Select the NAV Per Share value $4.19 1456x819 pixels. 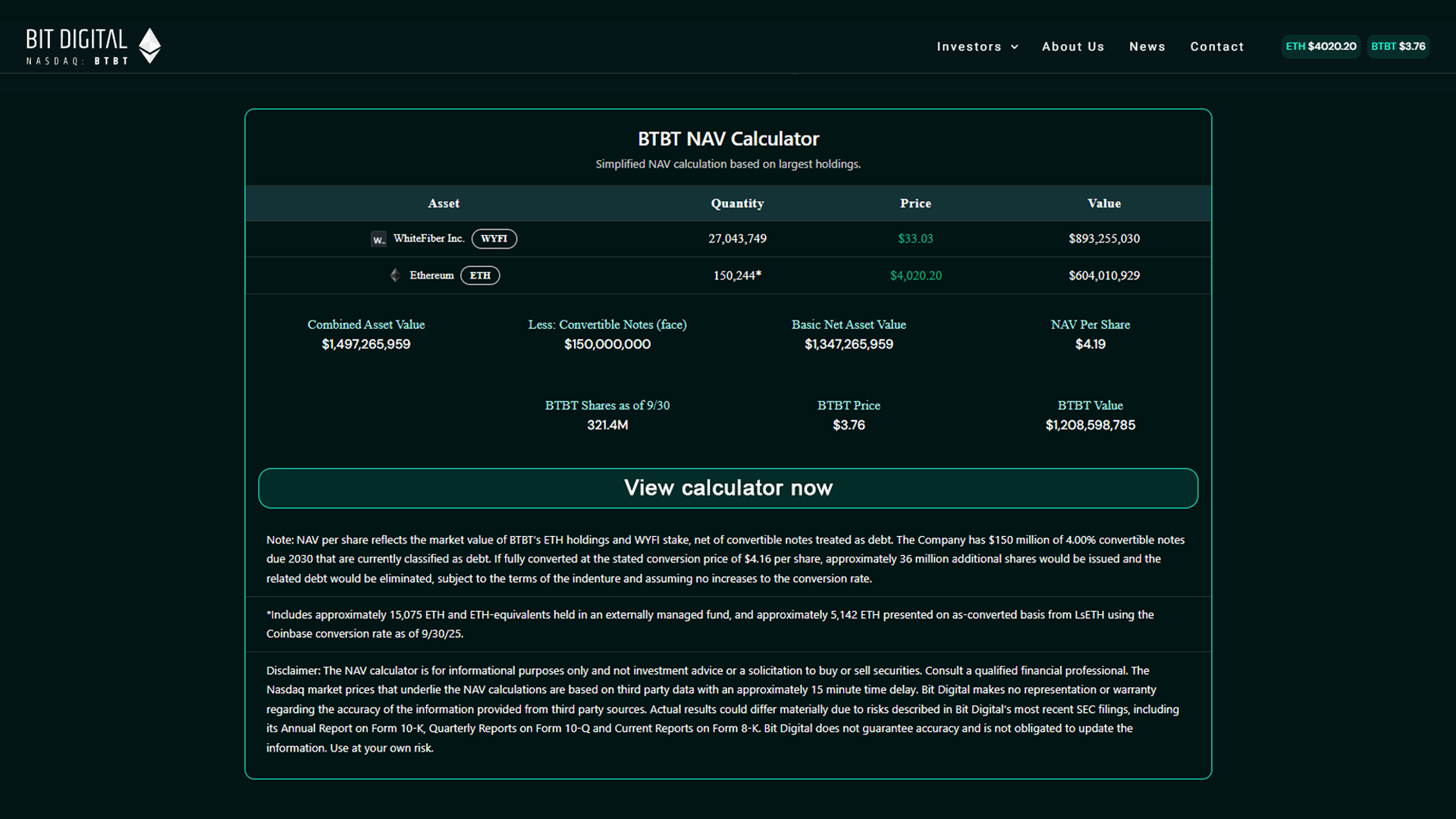point(1090,344)
